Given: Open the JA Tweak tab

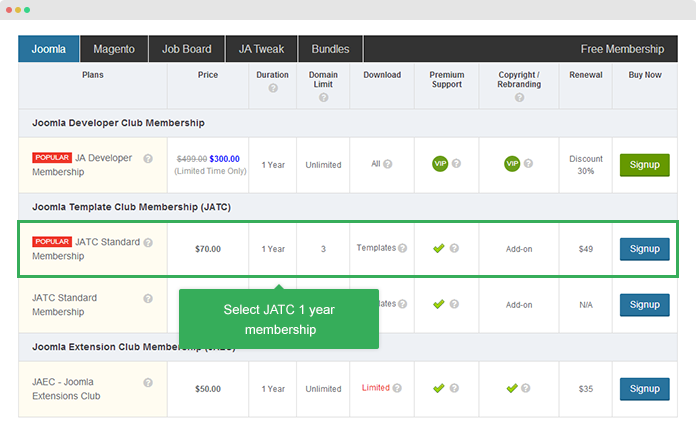Looking at the screenshot, I should coord(261,49).
